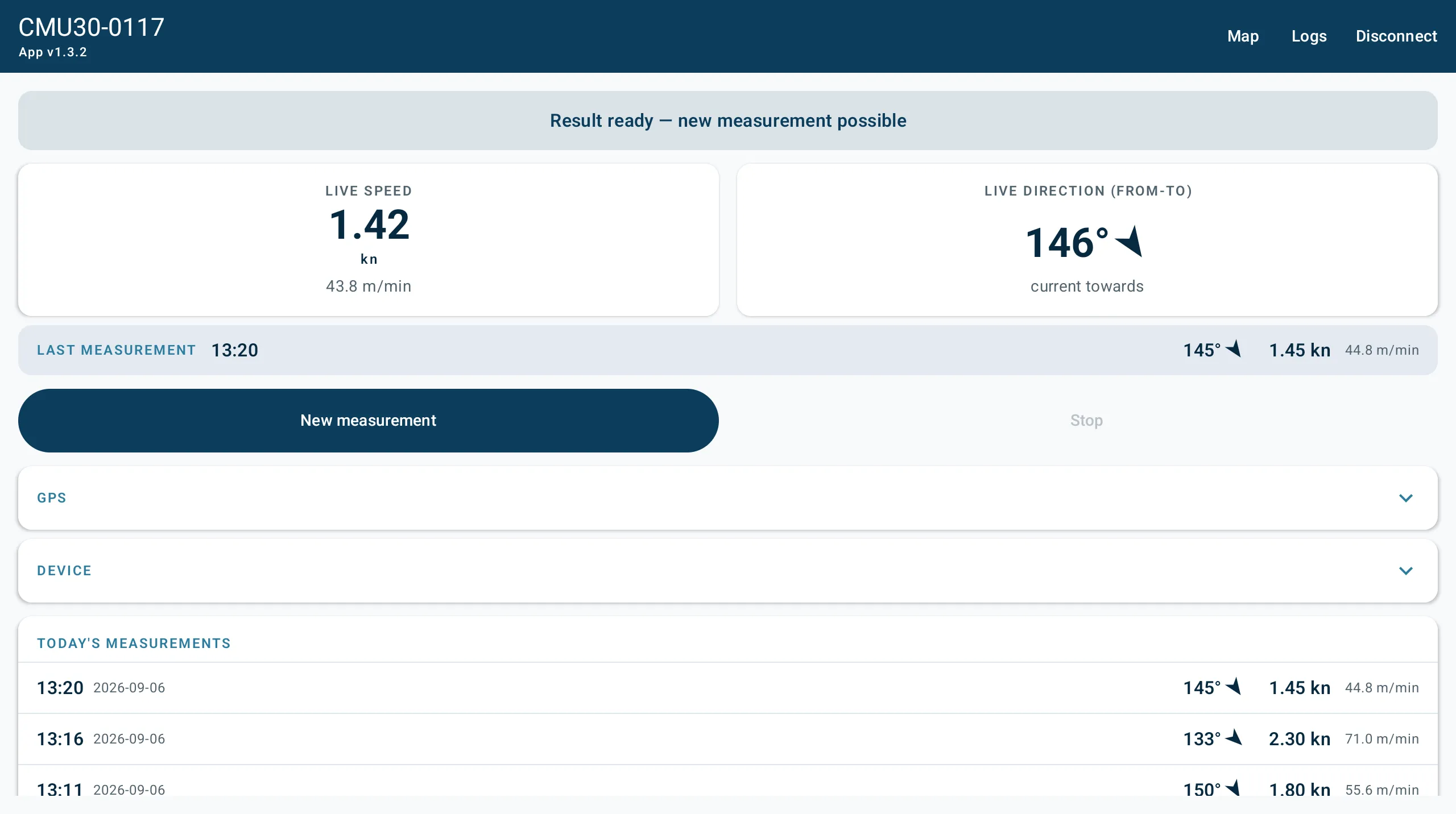Viewport: 1456px width, 814px height.
Task: Click the CMU30-0117 device title
Action: pyautogui.click(x=92, y=27)
